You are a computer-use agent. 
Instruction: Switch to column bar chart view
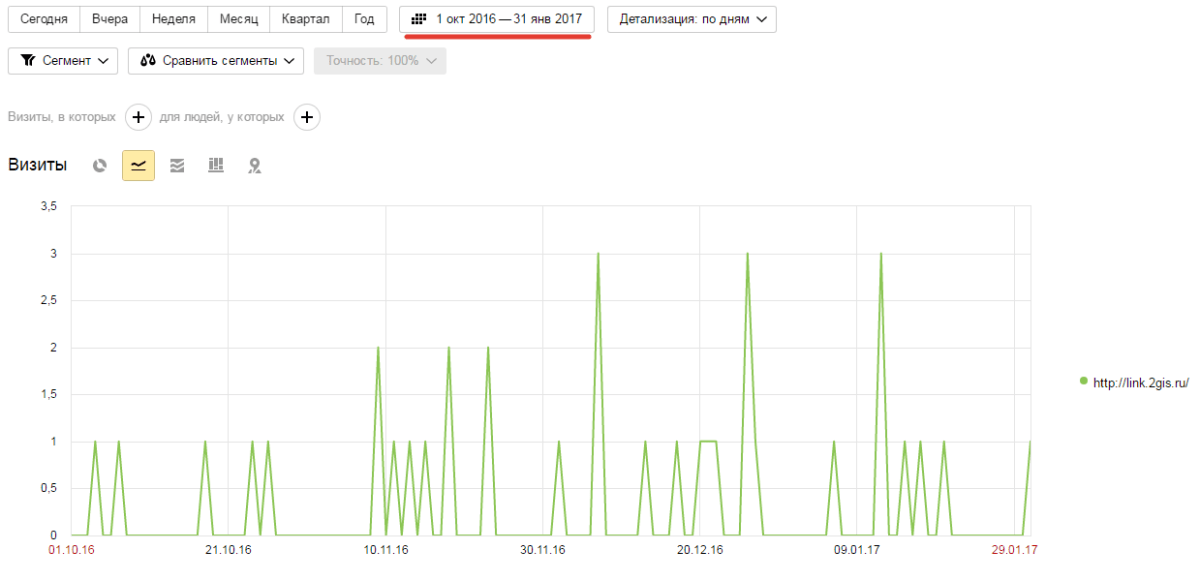pos(215,166)
